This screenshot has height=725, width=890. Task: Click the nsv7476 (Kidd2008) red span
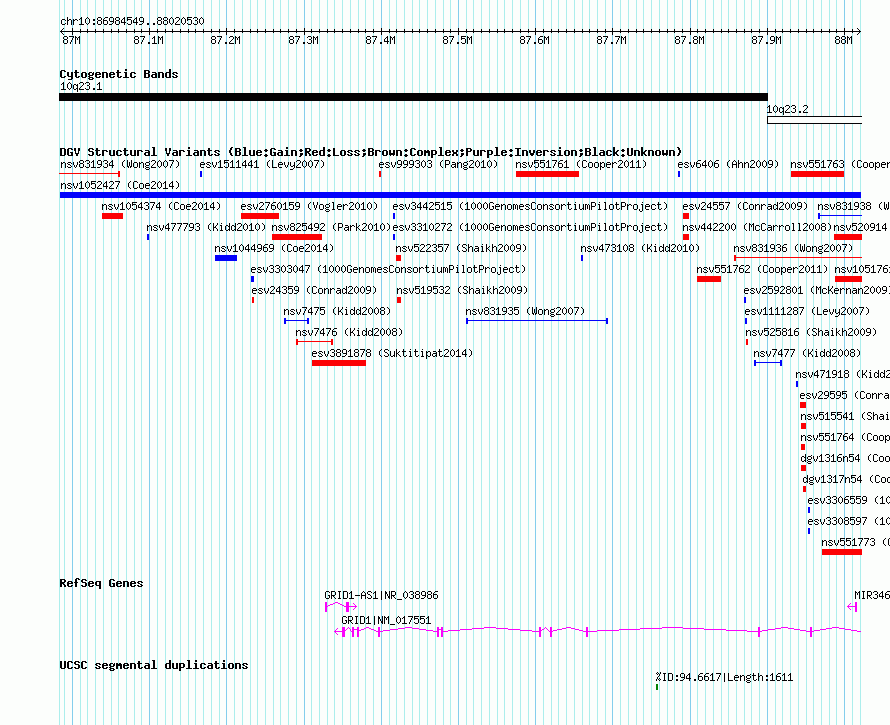pyautogui.click(x=314, y=342)
